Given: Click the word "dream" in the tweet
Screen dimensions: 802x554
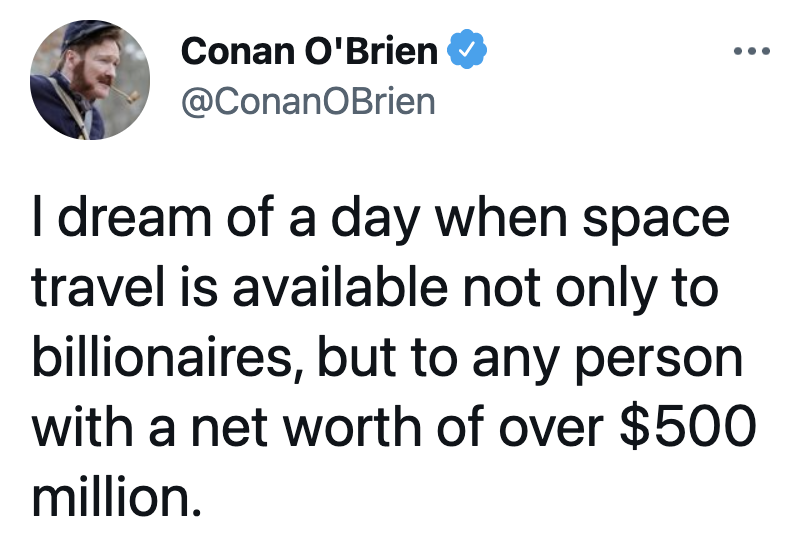Looking at the screenshot, I should [135, 217].
